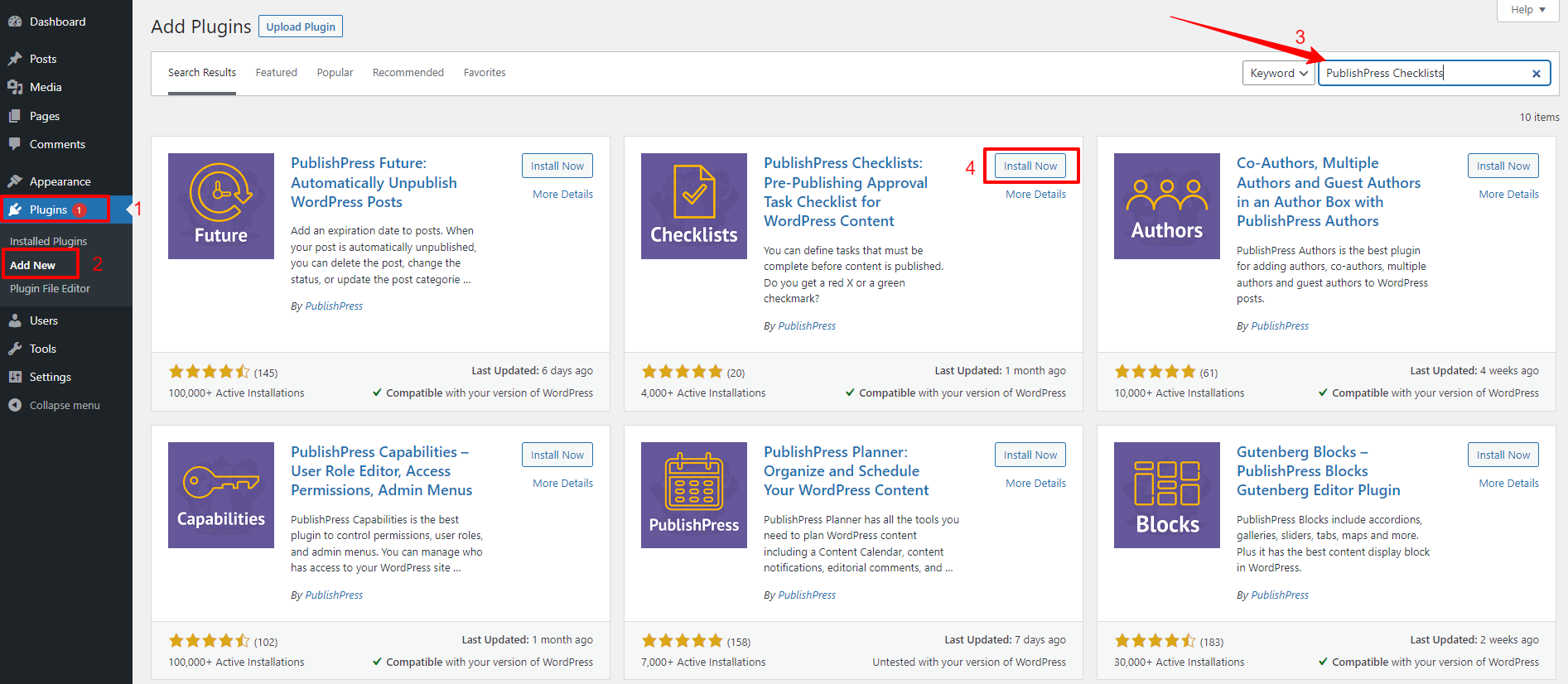Switch to the Search Results tab
Viewport: 1568px width, 684px height.
point(202,73)
